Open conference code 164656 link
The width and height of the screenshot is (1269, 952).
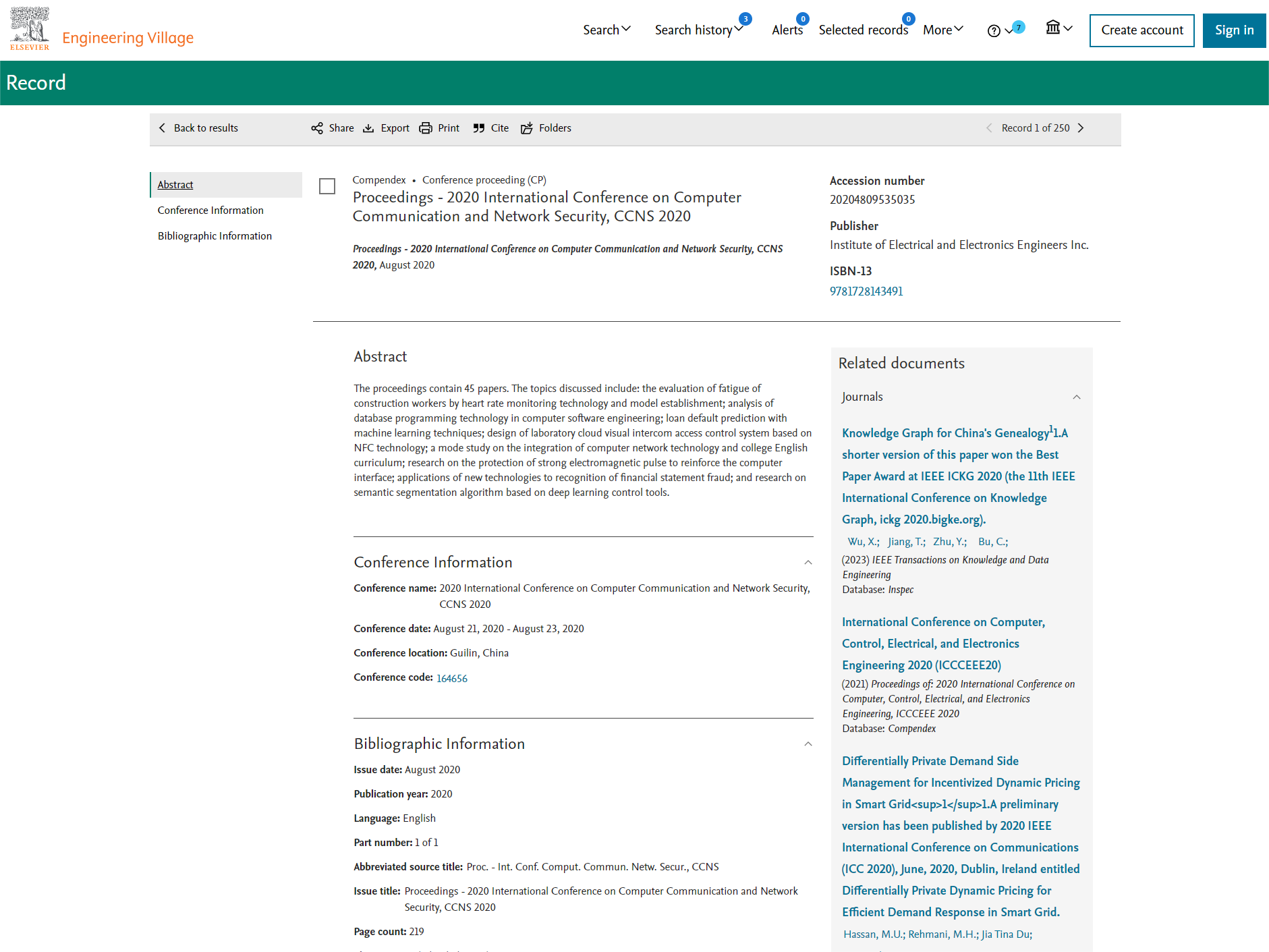[452, 679]
